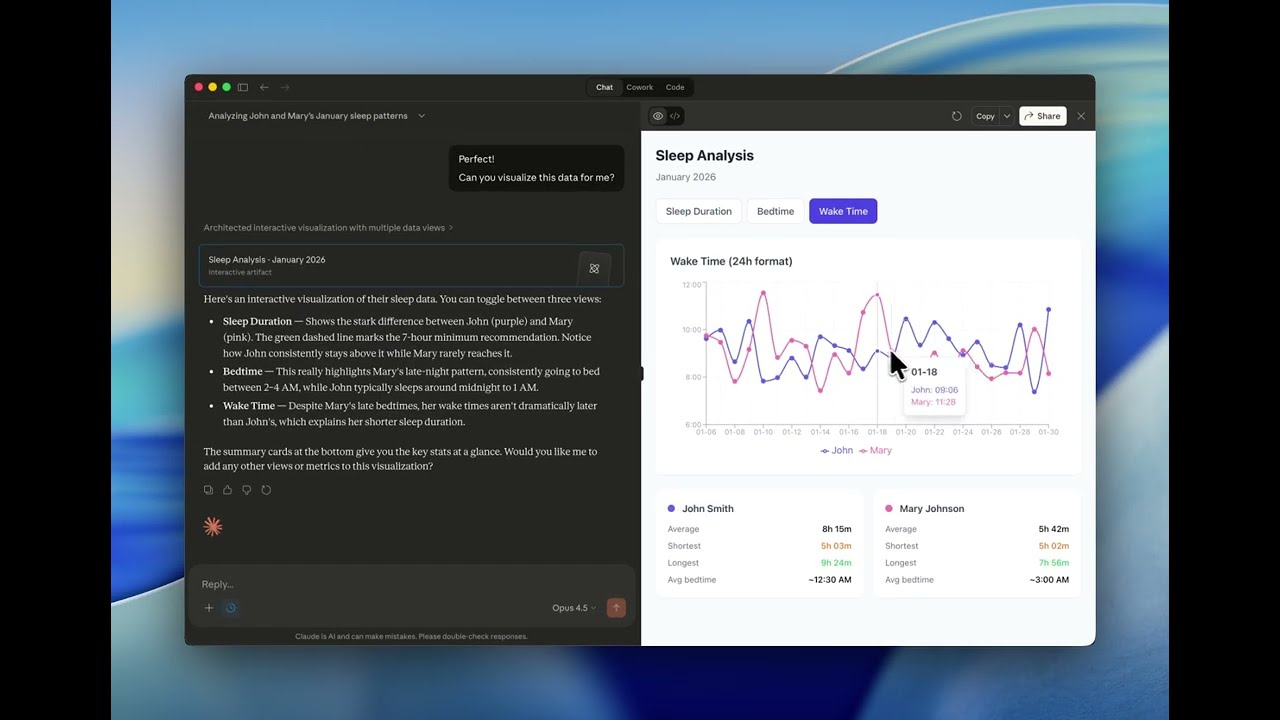The width and height of the screenshot is (1280, 720).
Task: Click the Wake Time chart title
Action: [x=731, y=261]
